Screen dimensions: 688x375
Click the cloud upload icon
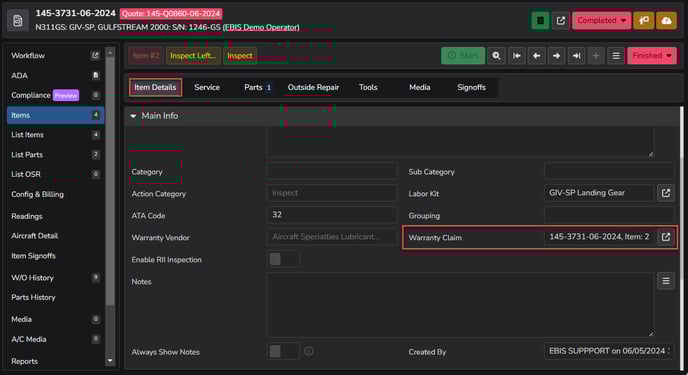666,21
